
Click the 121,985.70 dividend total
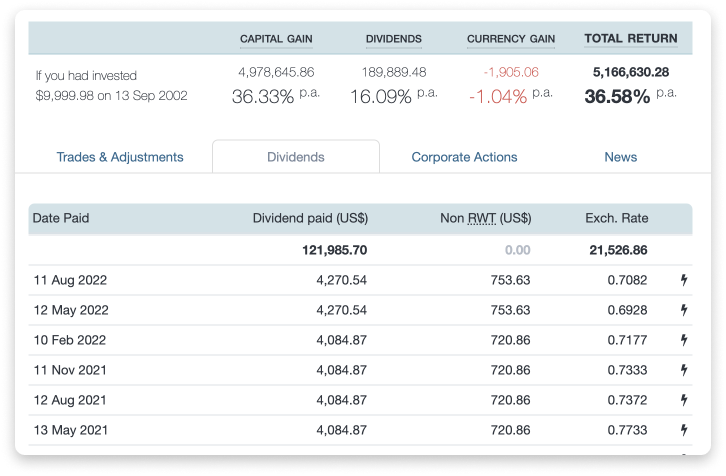(x=334, y=250)
